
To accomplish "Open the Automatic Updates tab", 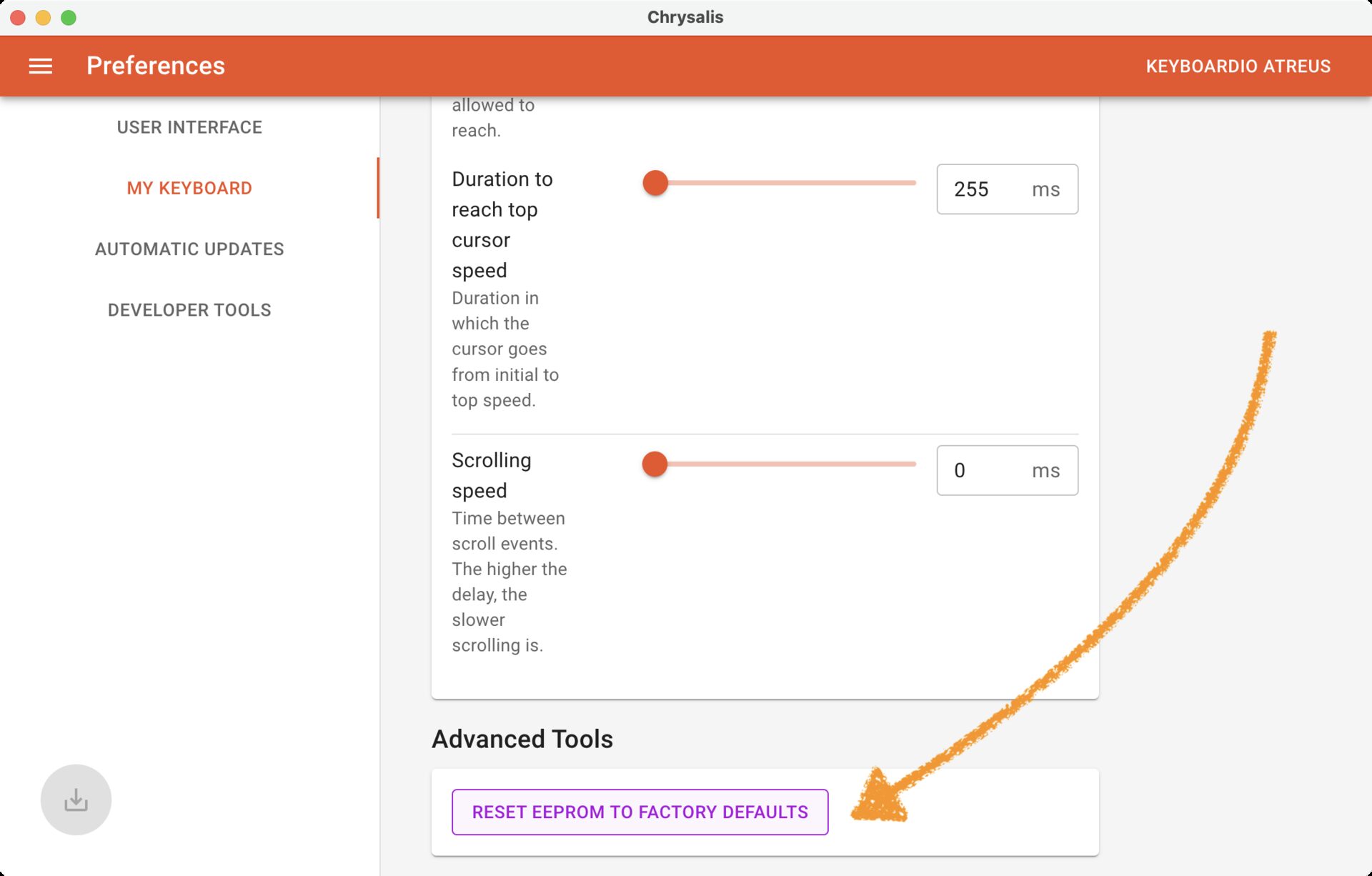I will pyautogui.click(x=189, y=249).
